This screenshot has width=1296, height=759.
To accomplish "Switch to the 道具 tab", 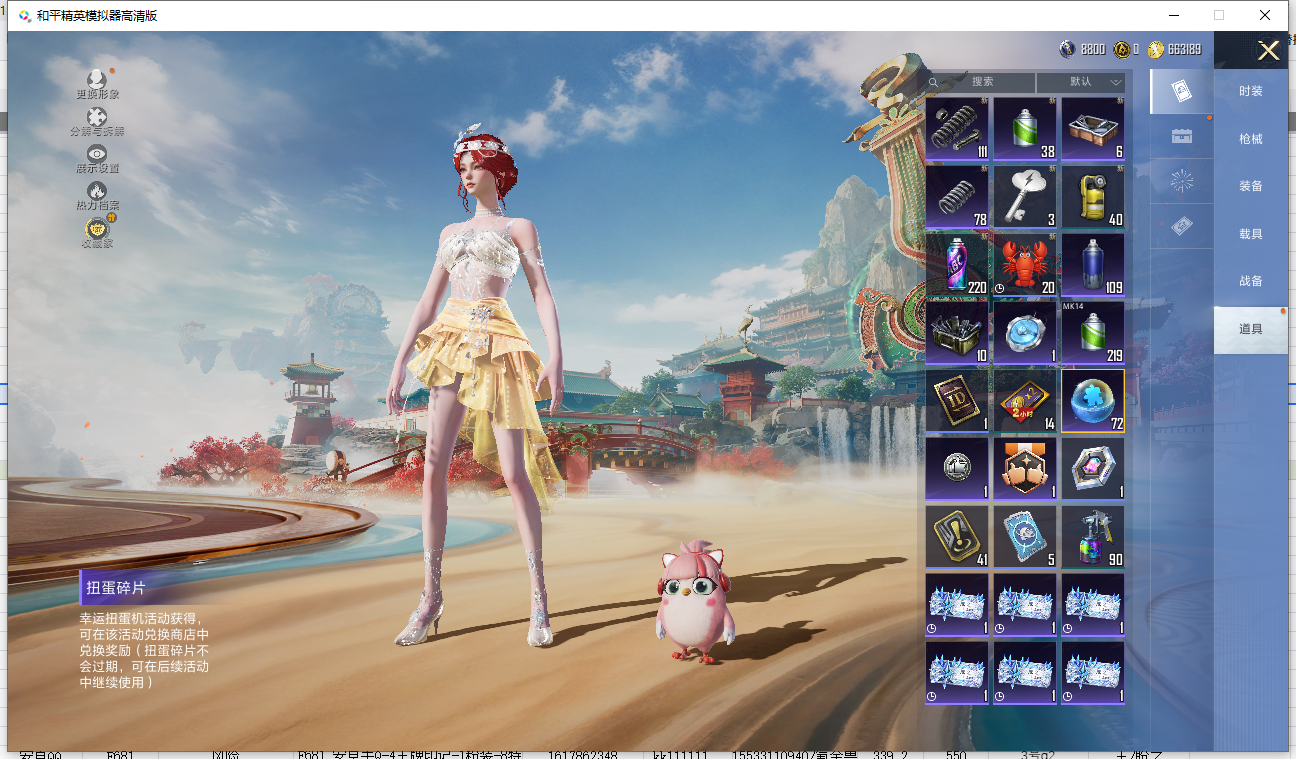I will coord(1251,329).
